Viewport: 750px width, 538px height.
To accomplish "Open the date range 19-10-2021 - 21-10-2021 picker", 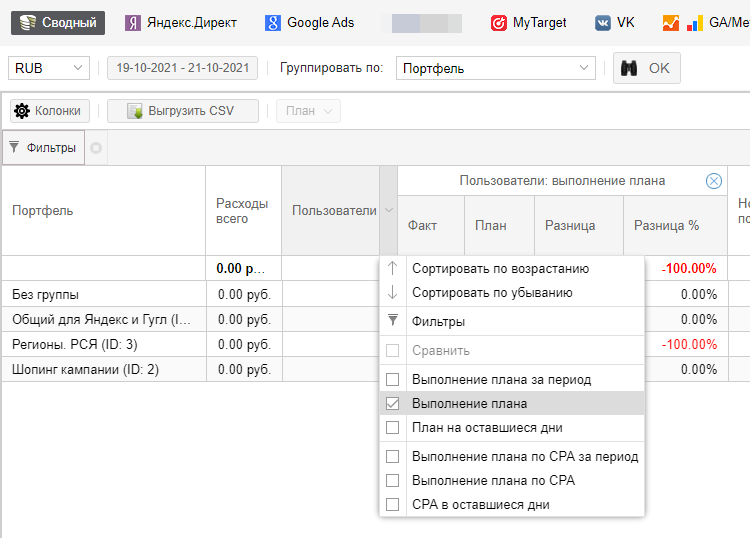I will 182,68.
